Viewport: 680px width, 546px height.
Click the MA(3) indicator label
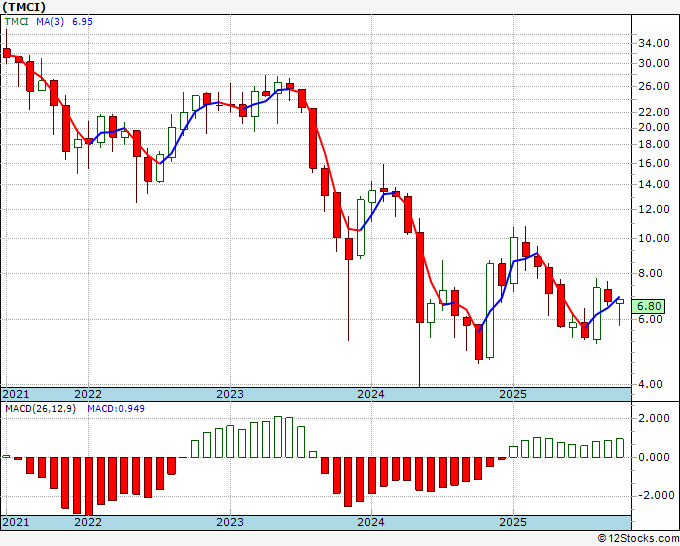point(50,22)
